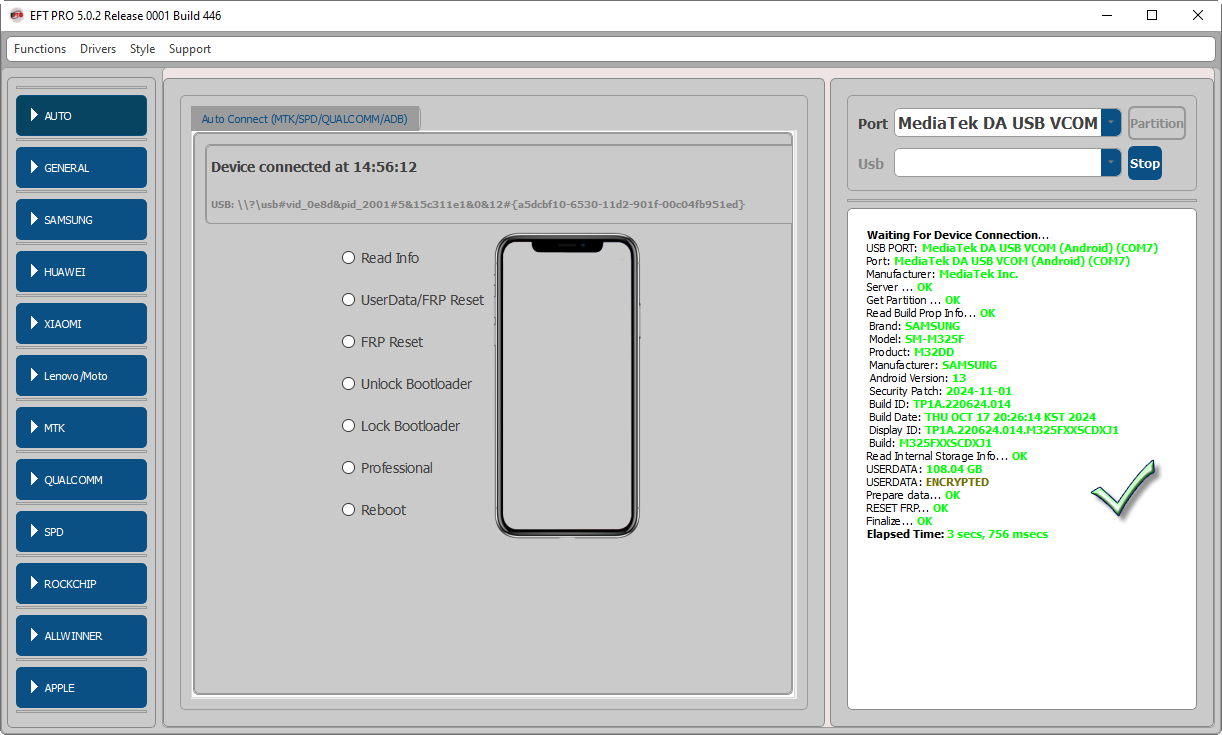
Task: Select the Reboot radio option
Action: pos(374,510)
